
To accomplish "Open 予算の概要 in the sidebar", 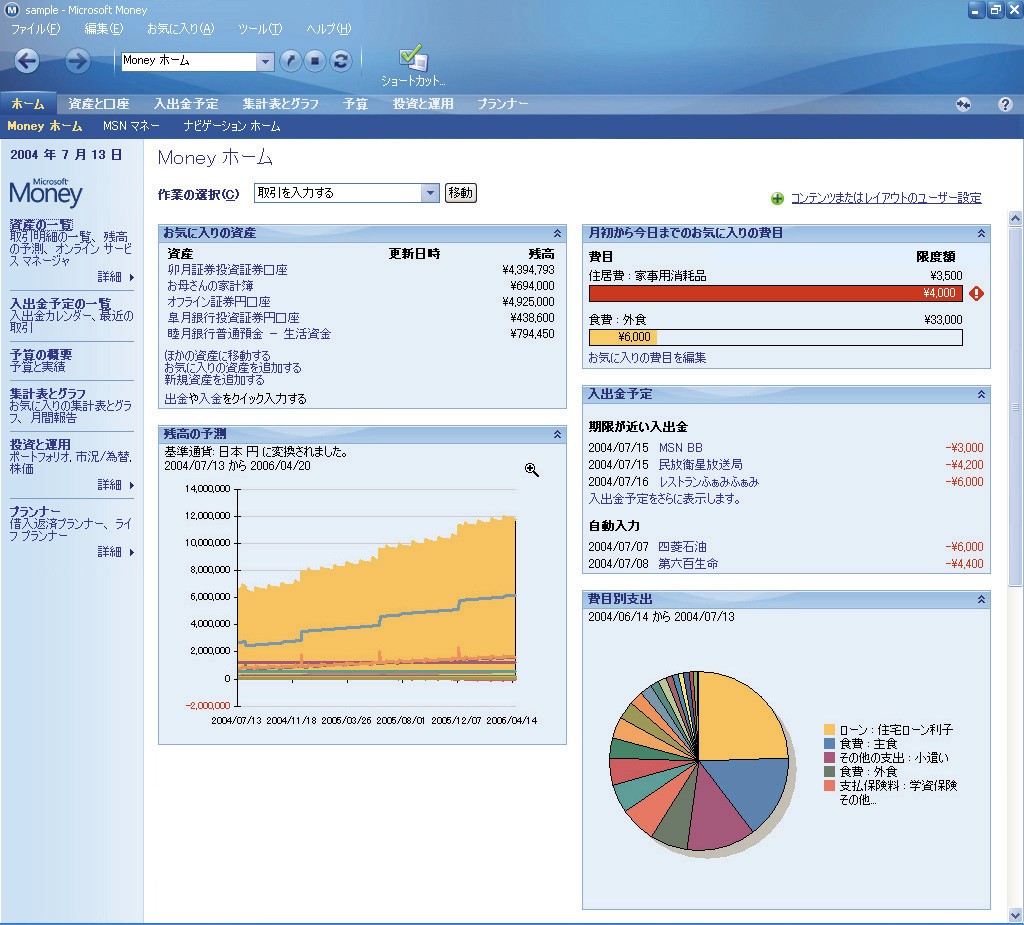I will [40, 355].
